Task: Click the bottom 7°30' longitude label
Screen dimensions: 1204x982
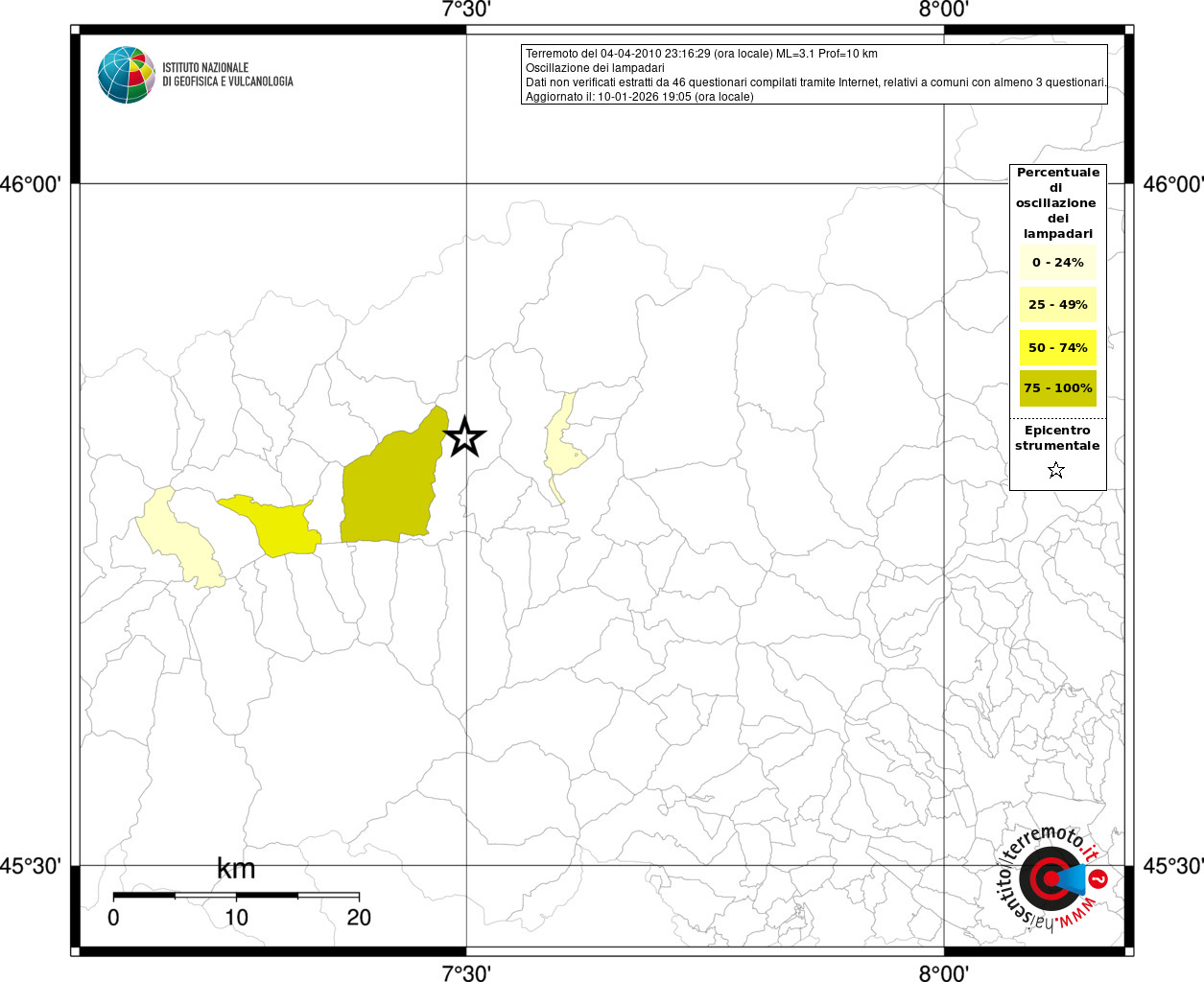Action: coord(466,972)
